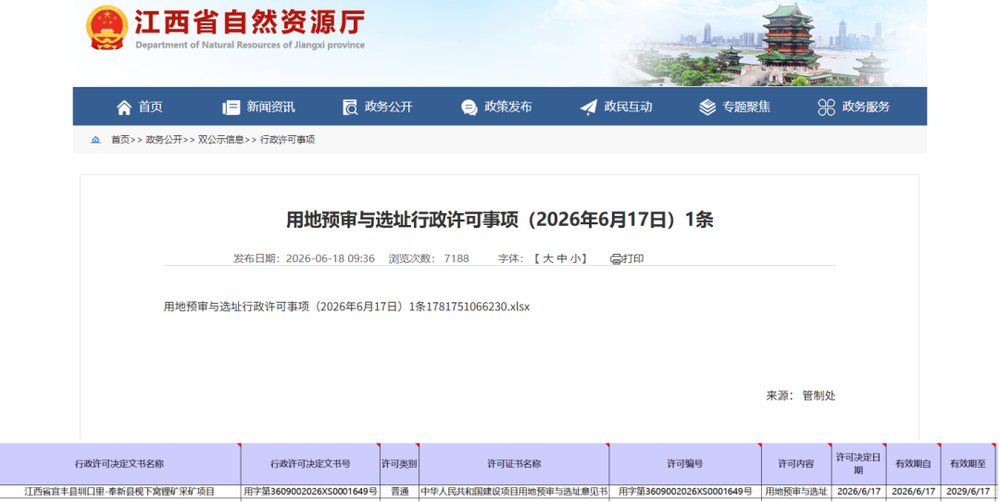Click the 行政许可决定文书号 column header
The height and width of the screenshot is (502, 1000).
tap(311, 464)
